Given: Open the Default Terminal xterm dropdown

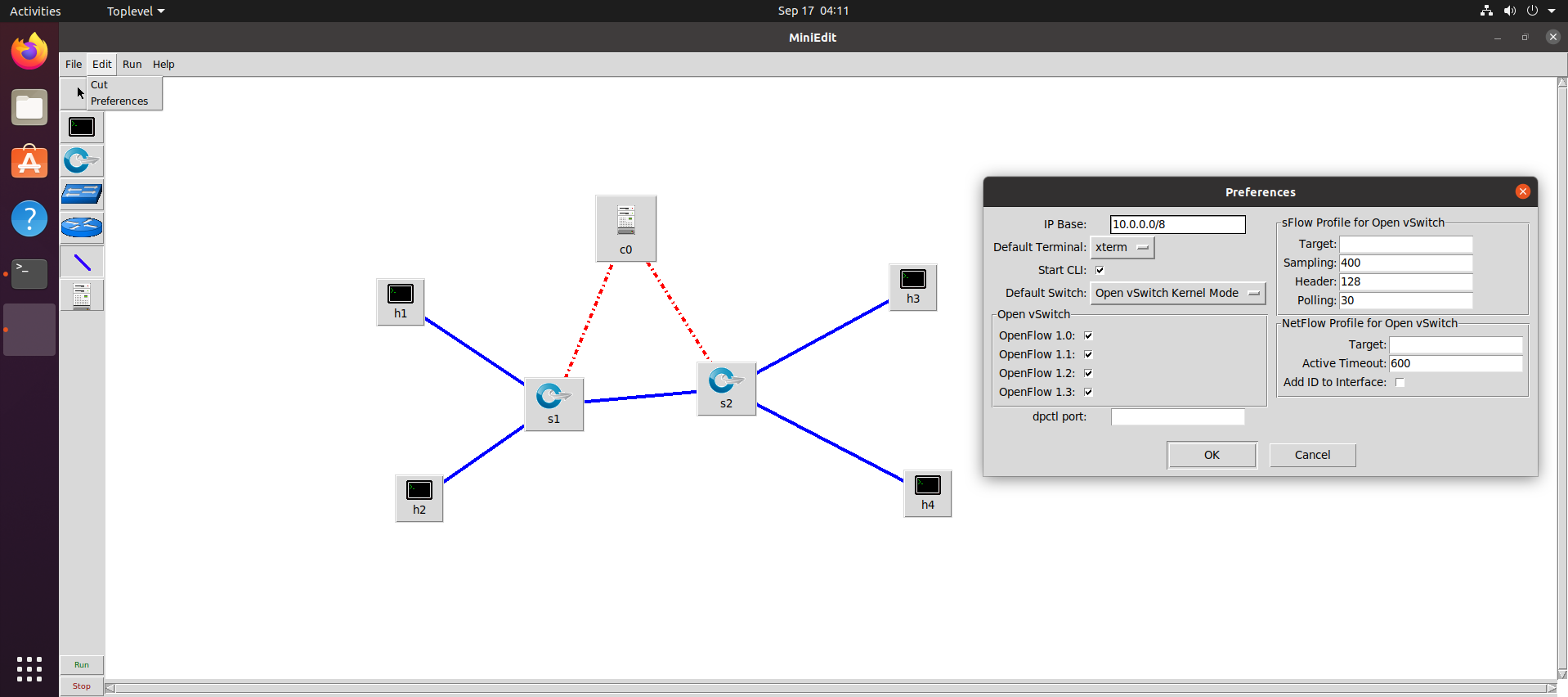Looking at the screenshot, I should tap(1122, 247).
